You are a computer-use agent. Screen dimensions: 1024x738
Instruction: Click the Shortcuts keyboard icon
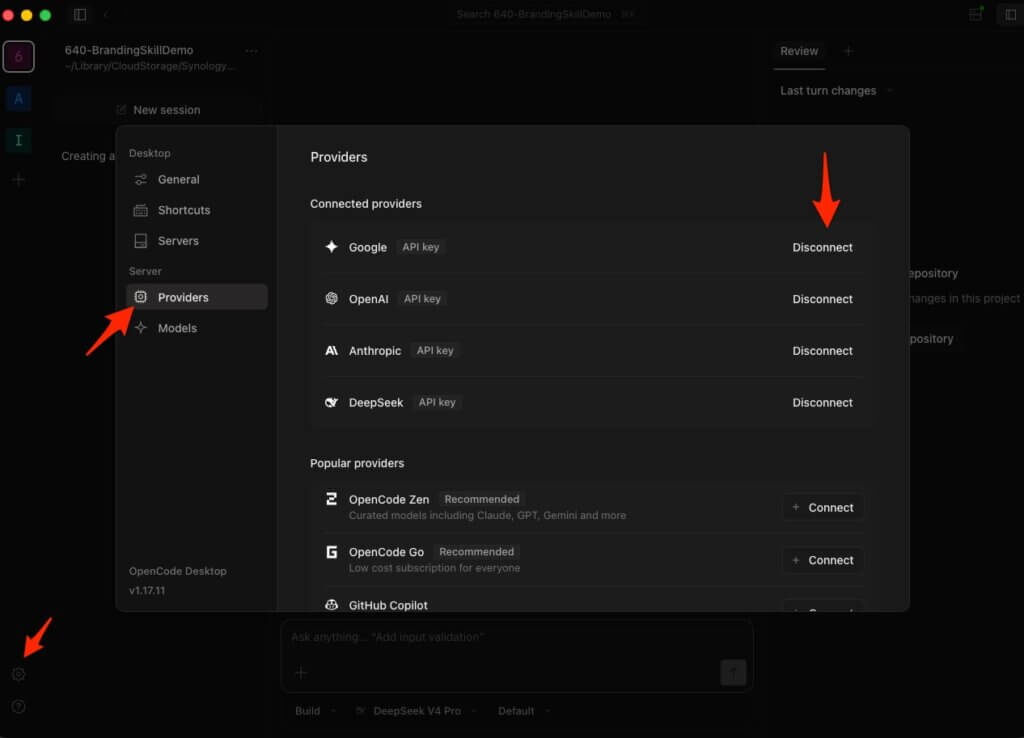(x=140, y=210)
